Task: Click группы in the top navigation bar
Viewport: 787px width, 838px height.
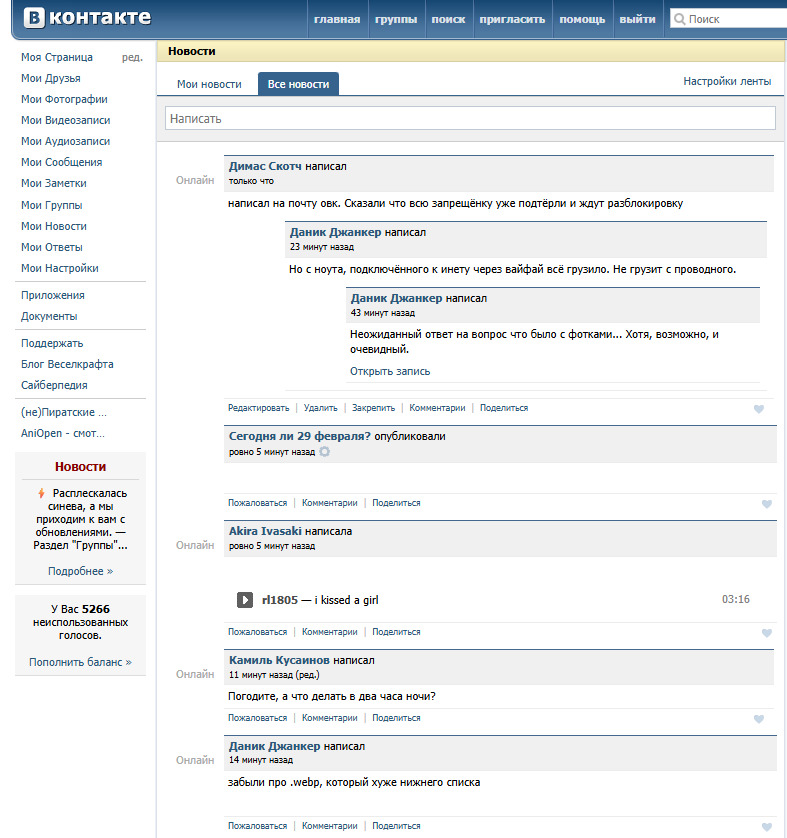Action: (397, 19)
